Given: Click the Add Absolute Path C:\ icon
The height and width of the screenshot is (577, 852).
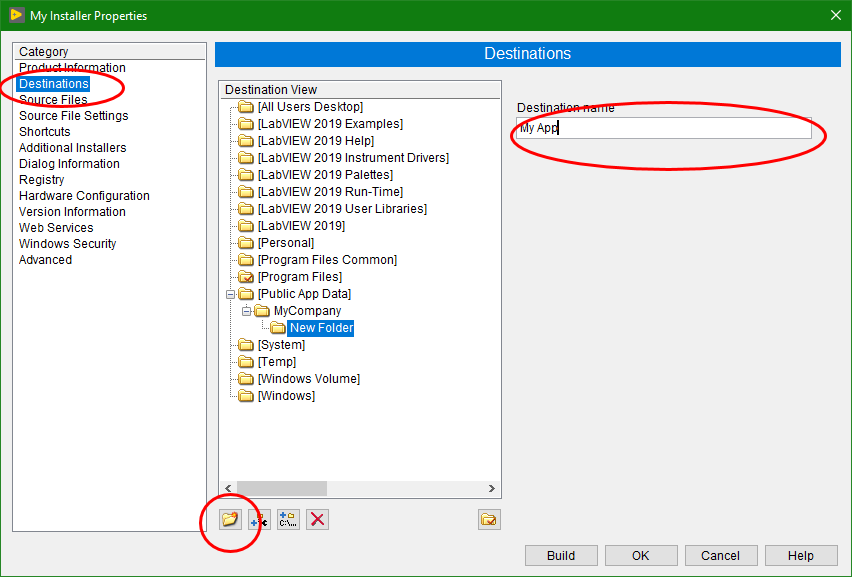Looking at the screenshot, I should [x=288, y=519].
